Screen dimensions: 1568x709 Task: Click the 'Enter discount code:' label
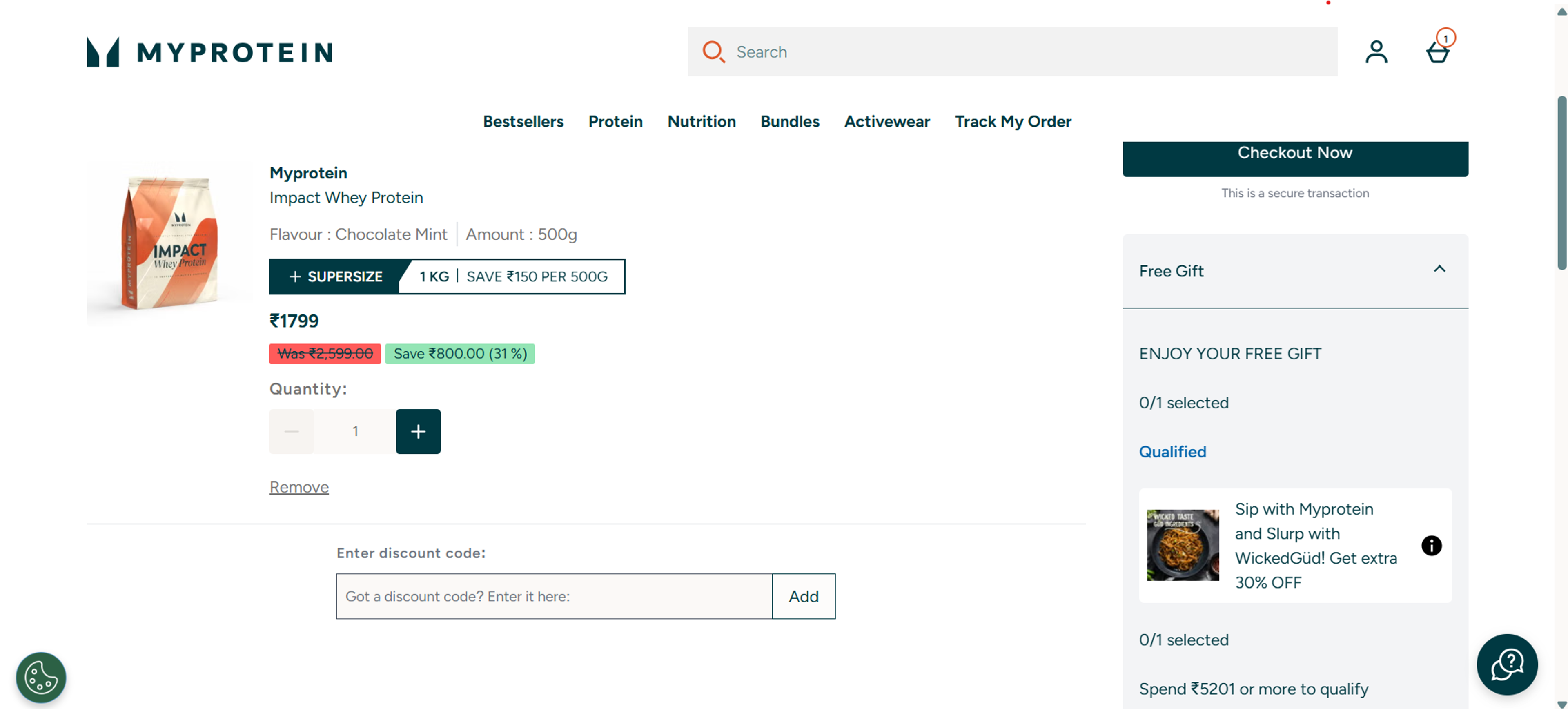(x=411, y=553)
